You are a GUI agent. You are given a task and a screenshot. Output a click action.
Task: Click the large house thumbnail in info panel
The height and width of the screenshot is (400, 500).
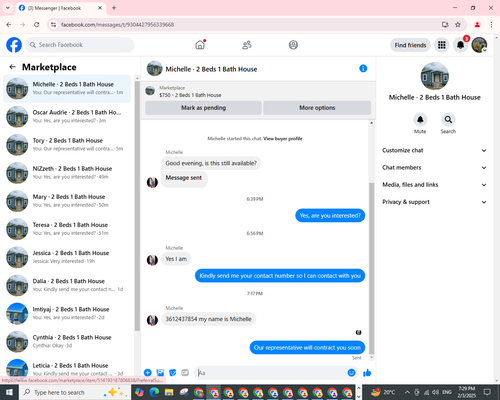click(434, 76)
